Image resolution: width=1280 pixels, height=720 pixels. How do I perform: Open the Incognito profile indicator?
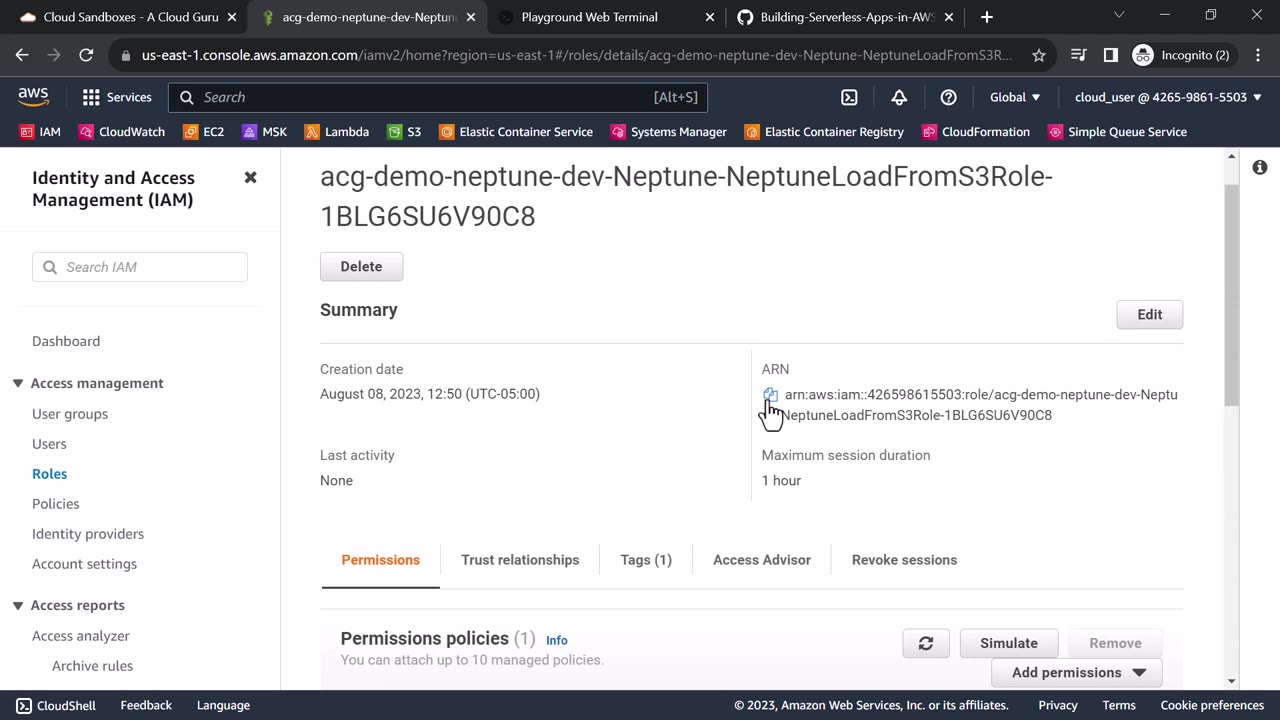[x=1182, y=55]
